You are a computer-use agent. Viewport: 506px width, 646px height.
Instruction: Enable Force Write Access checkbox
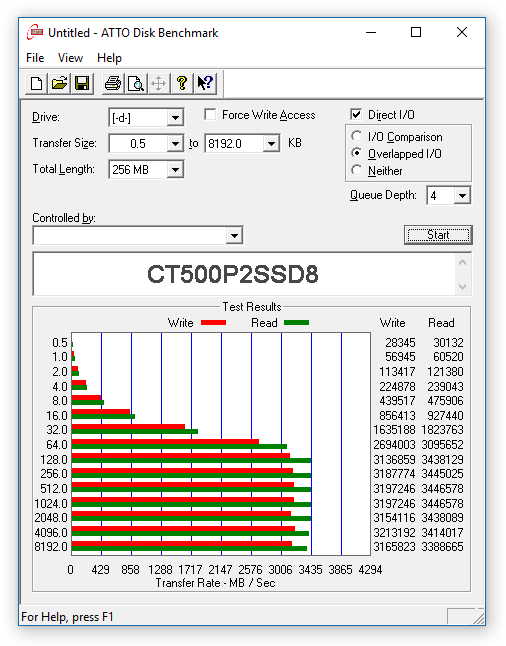tap(210, 115)
